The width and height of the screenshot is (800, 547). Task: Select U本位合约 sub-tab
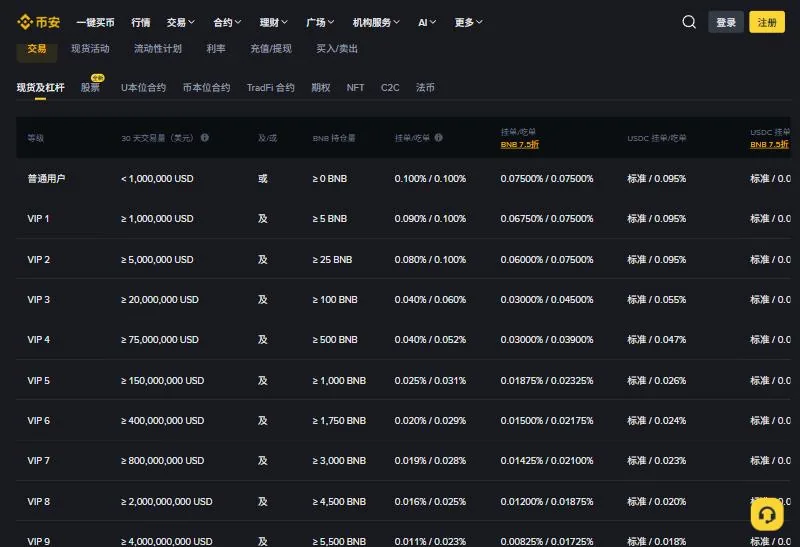(143, 88)
